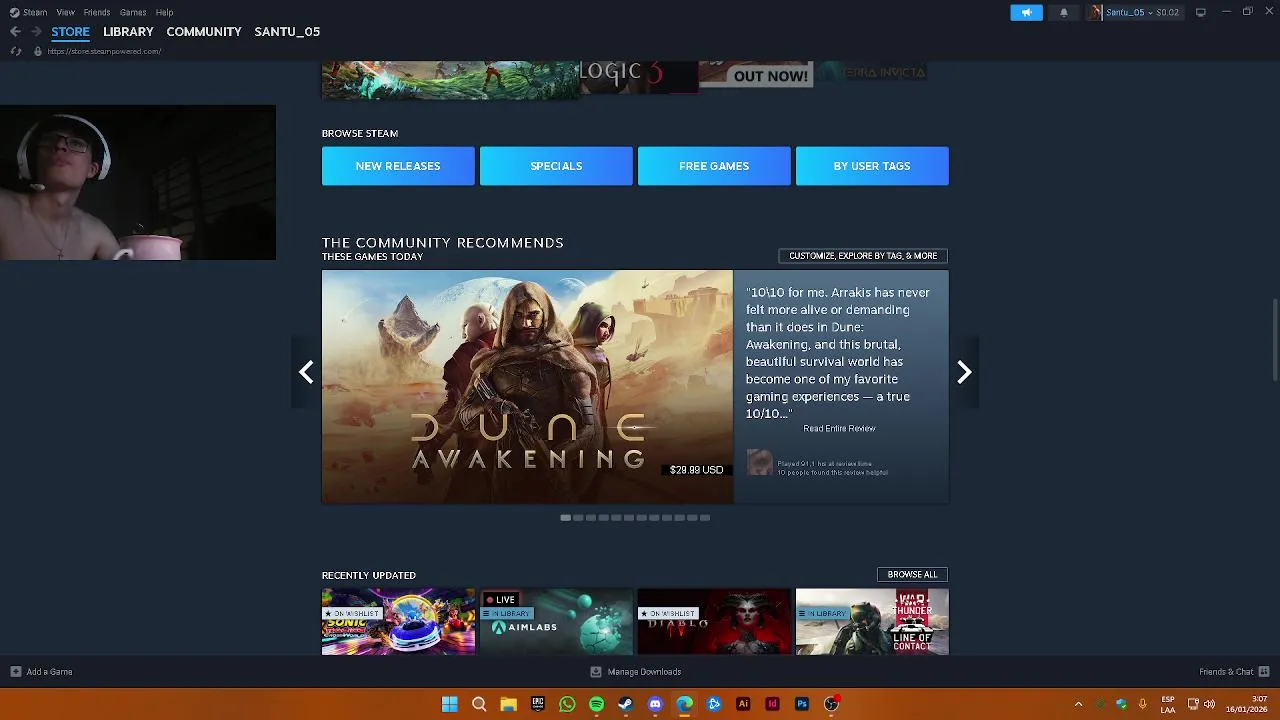Click the store URL address field
The height and width of the screenshot is (720, 1280).
click(104, 51)
